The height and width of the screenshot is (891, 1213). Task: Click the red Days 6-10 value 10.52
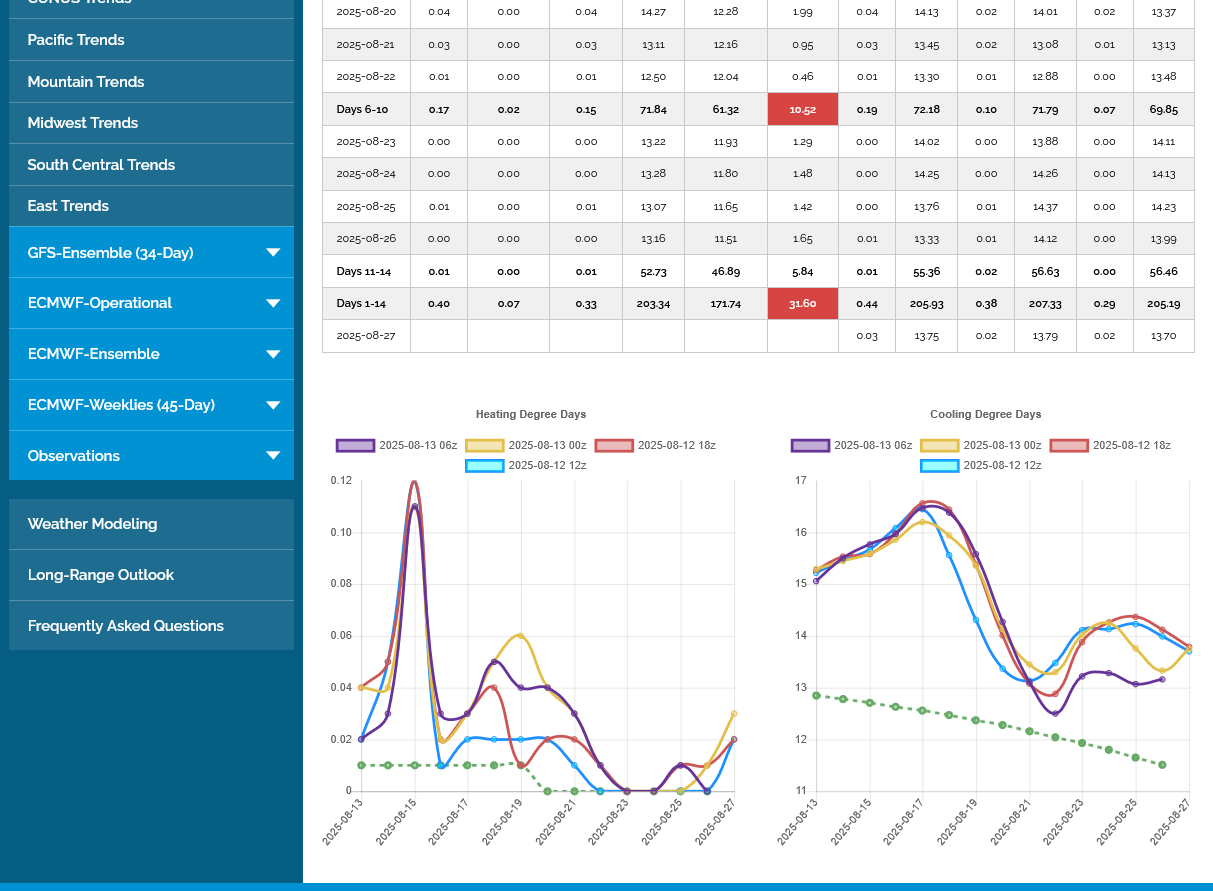pyautogui.click(x=802, y=110)
